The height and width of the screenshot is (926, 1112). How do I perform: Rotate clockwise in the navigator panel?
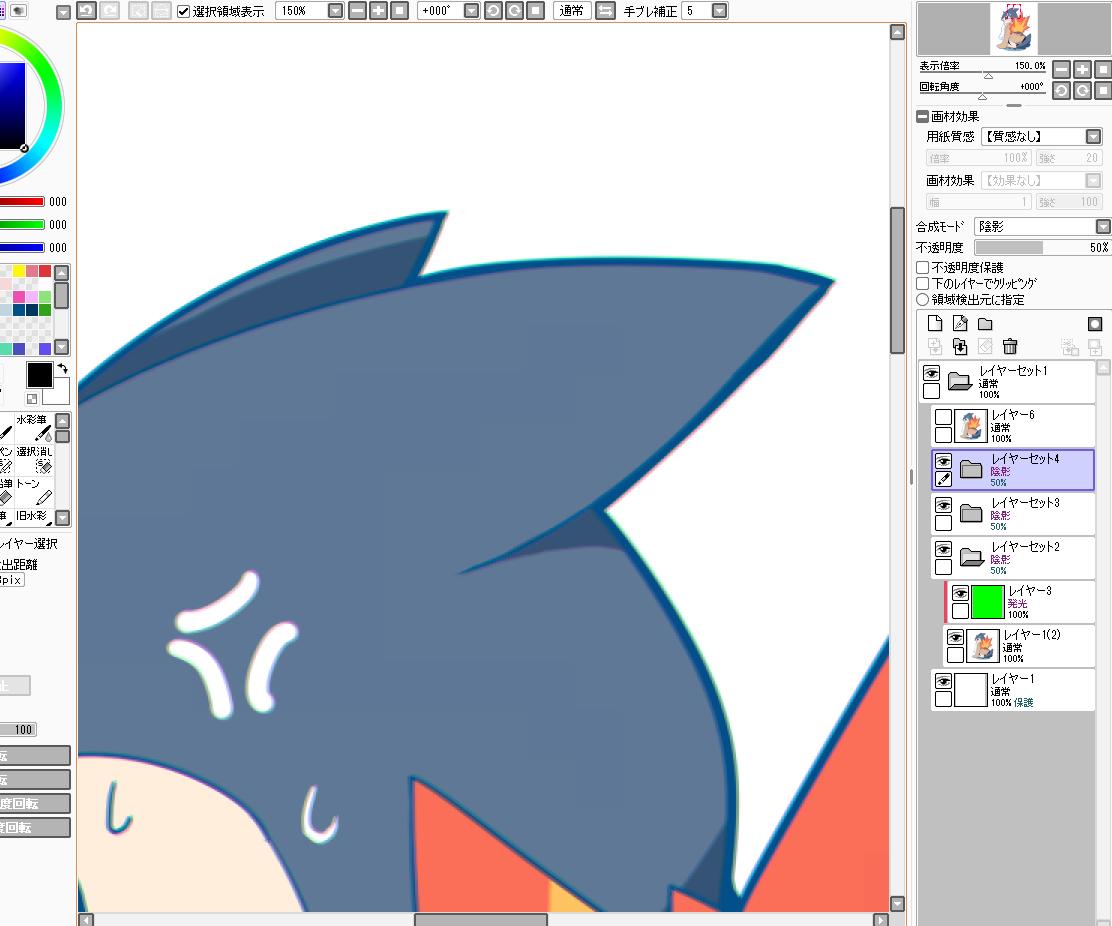click(1082, 91)
